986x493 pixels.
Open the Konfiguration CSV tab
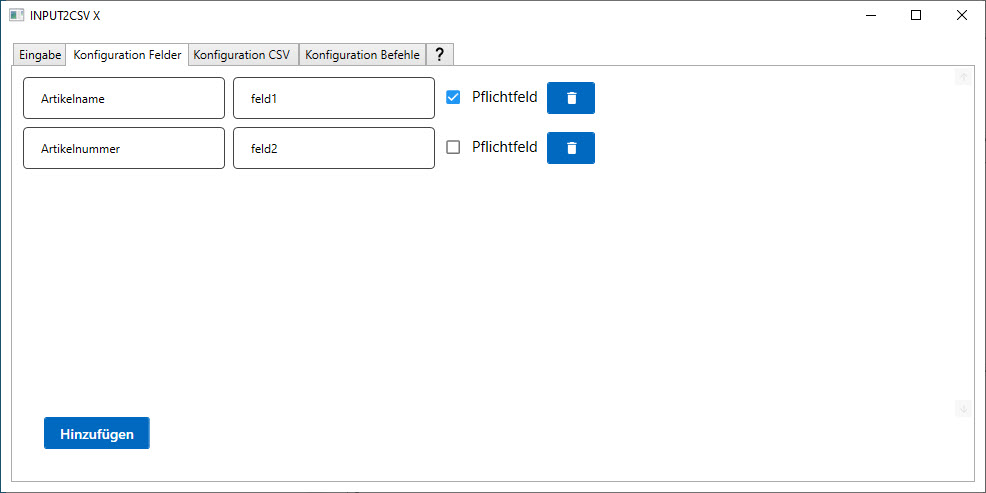(x=243, y=55)
